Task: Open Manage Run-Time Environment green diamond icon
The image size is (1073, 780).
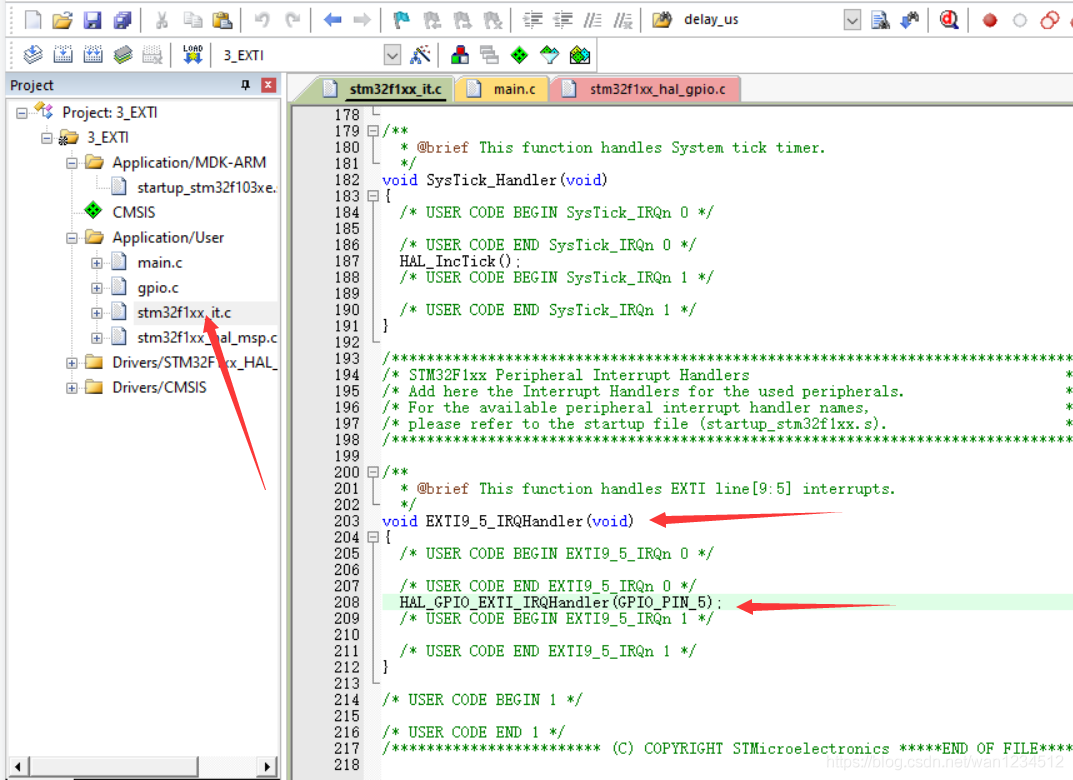Action: [519, 55]
